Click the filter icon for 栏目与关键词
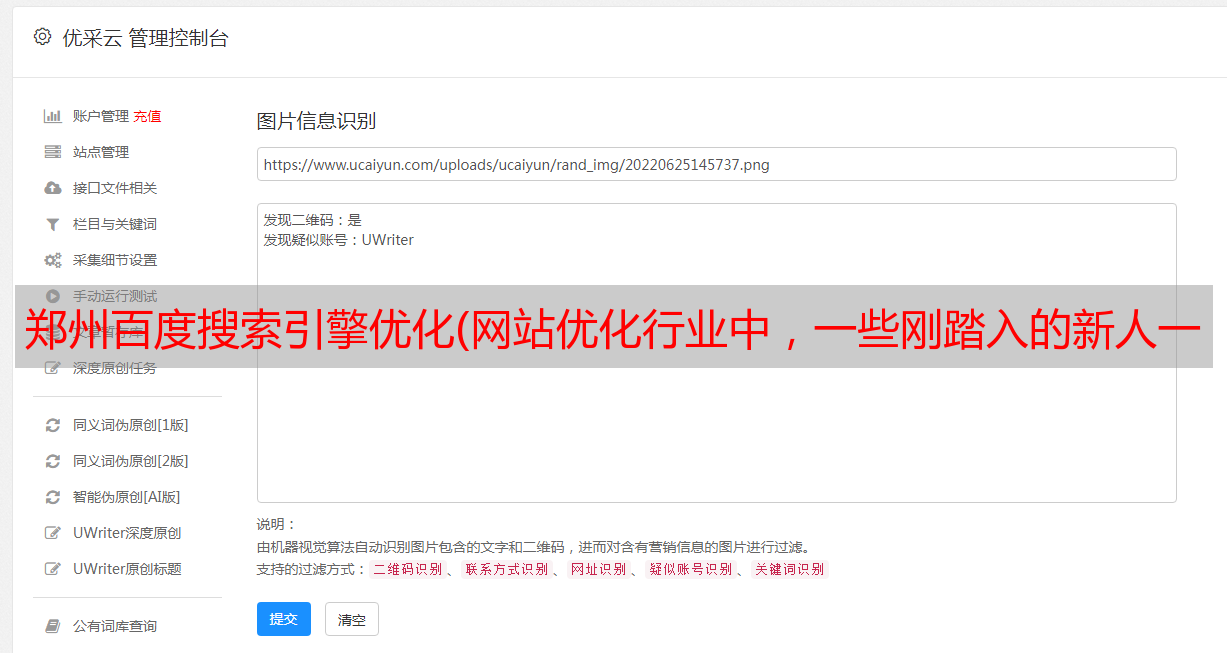This screenshot has width=1227, height=653. pyautogui.click(x=53, y=224)
